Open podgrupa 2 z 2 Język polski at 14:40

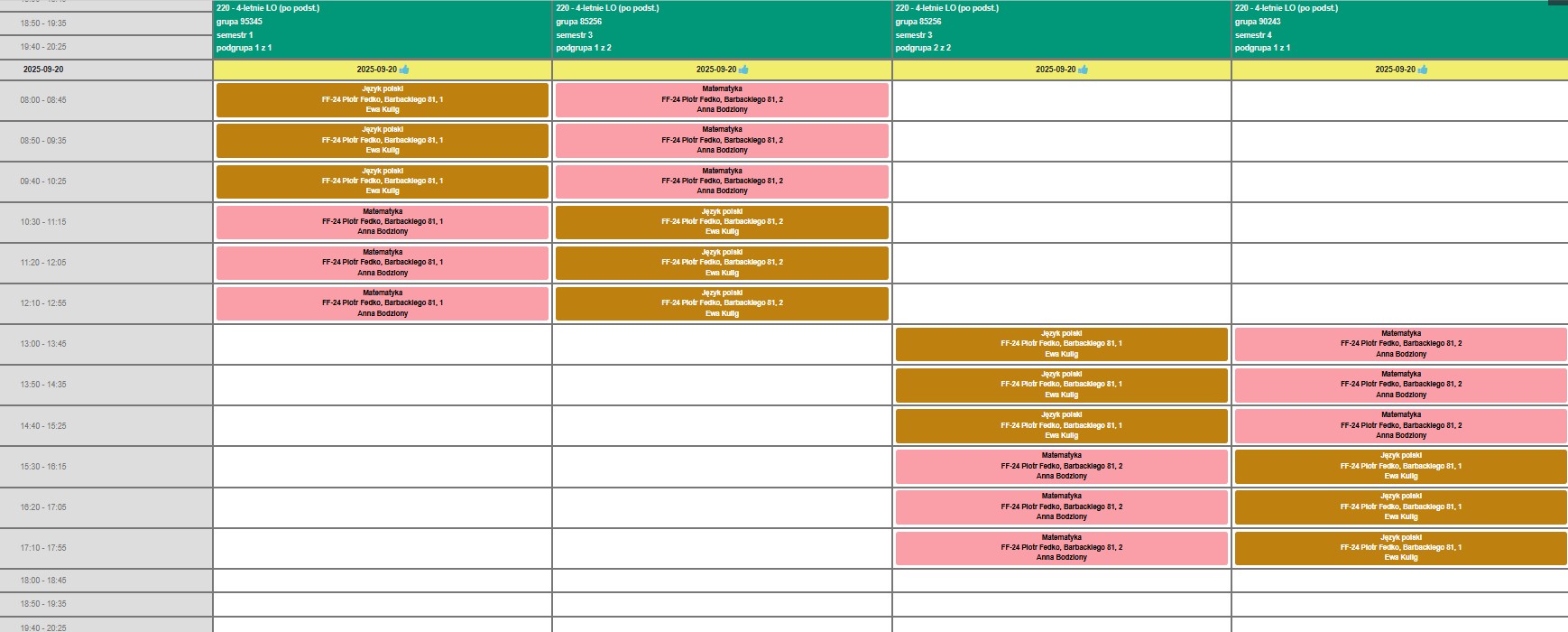(x=1062, y=426)
